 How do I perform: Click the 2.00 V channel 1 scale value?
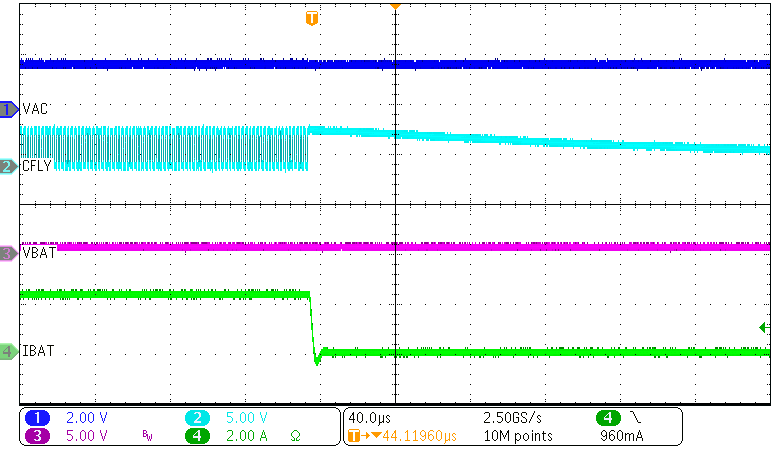[87, 418]
